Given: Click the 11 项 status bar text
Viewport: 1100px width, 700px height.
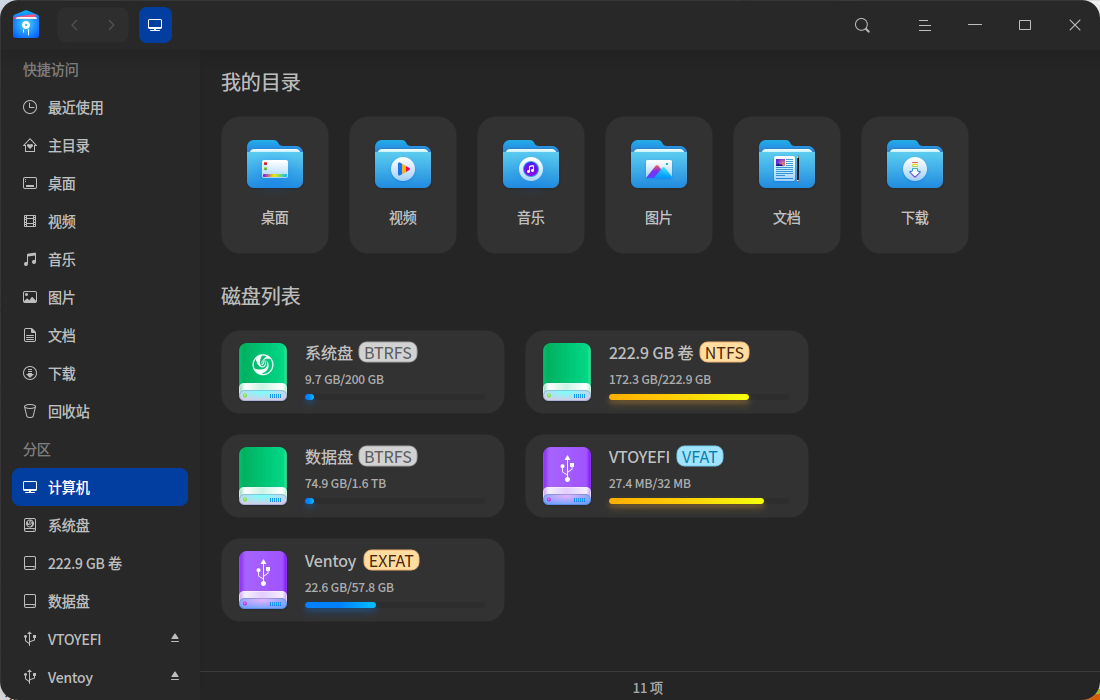Looking at the screenshot, I should [x=648, y=687].
